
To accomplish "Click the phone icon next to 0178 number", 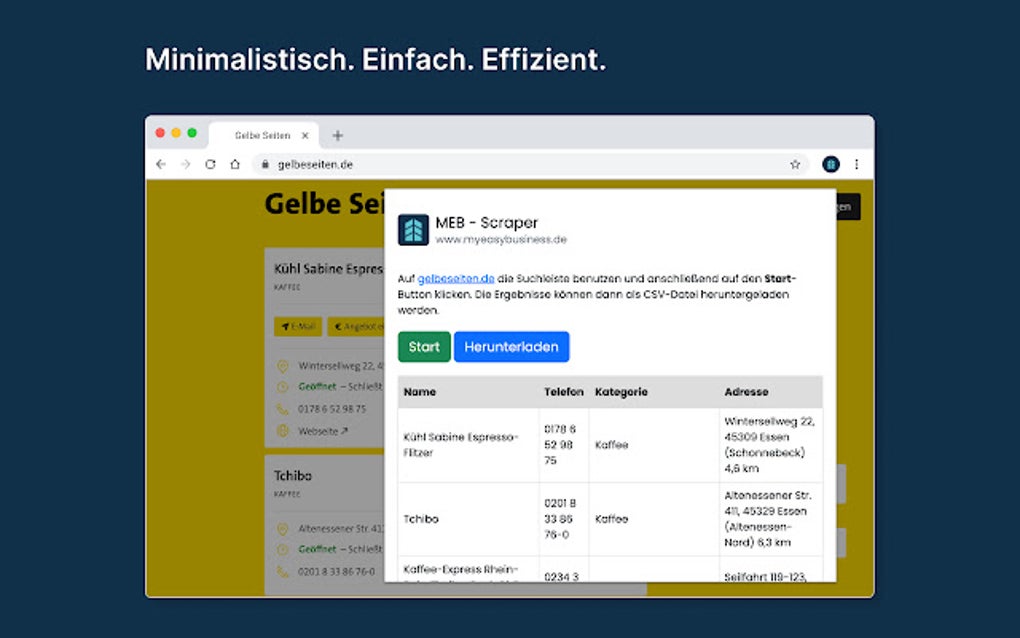I will click(281, 408).
